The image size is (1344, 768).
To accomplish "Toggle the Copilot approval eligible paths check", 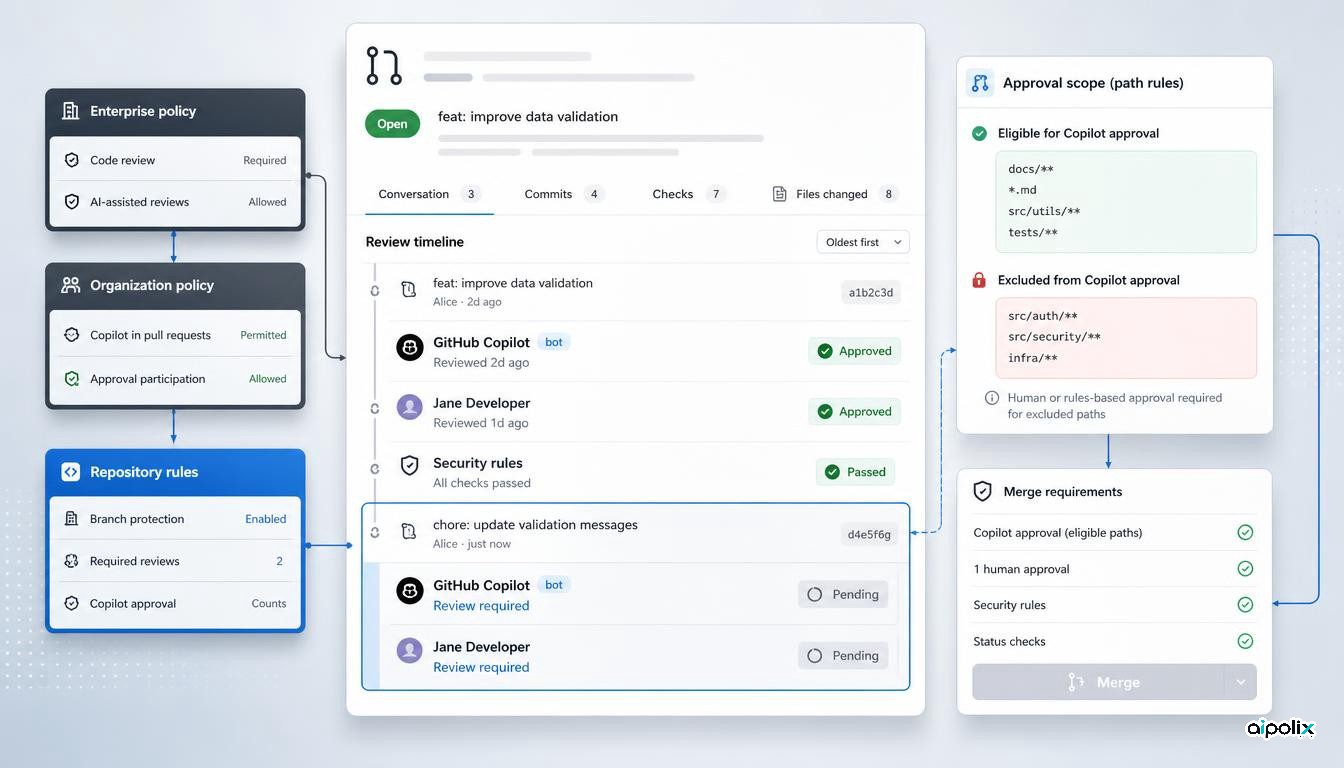I will (1245, 532).
